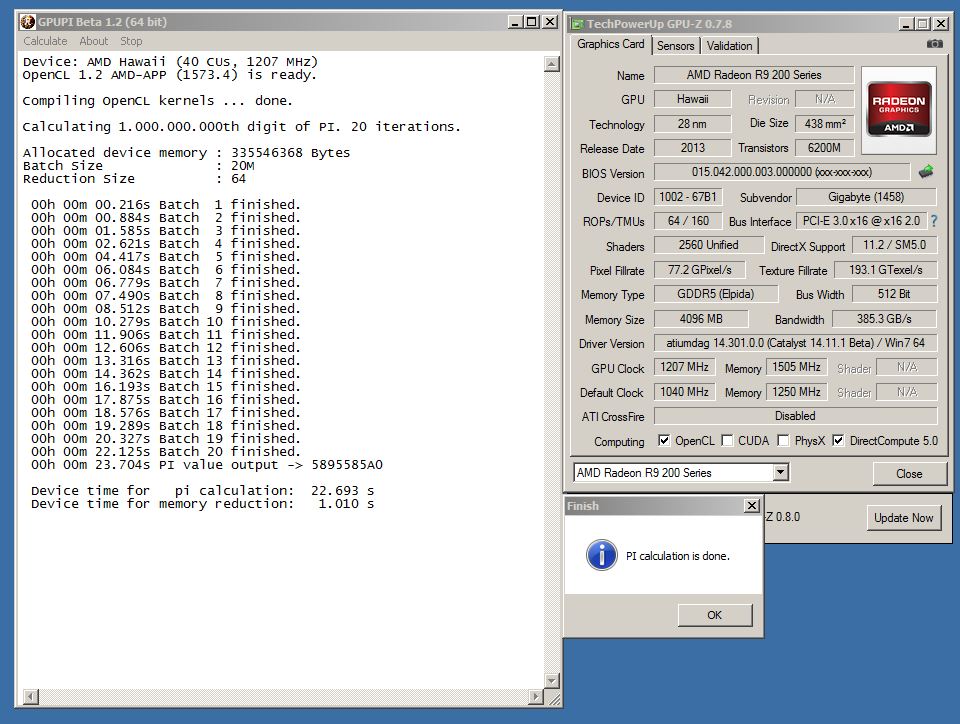Click the Memory Type GDDR5 (Elpida) field
The image size is (960, 724).
point(716,294)
